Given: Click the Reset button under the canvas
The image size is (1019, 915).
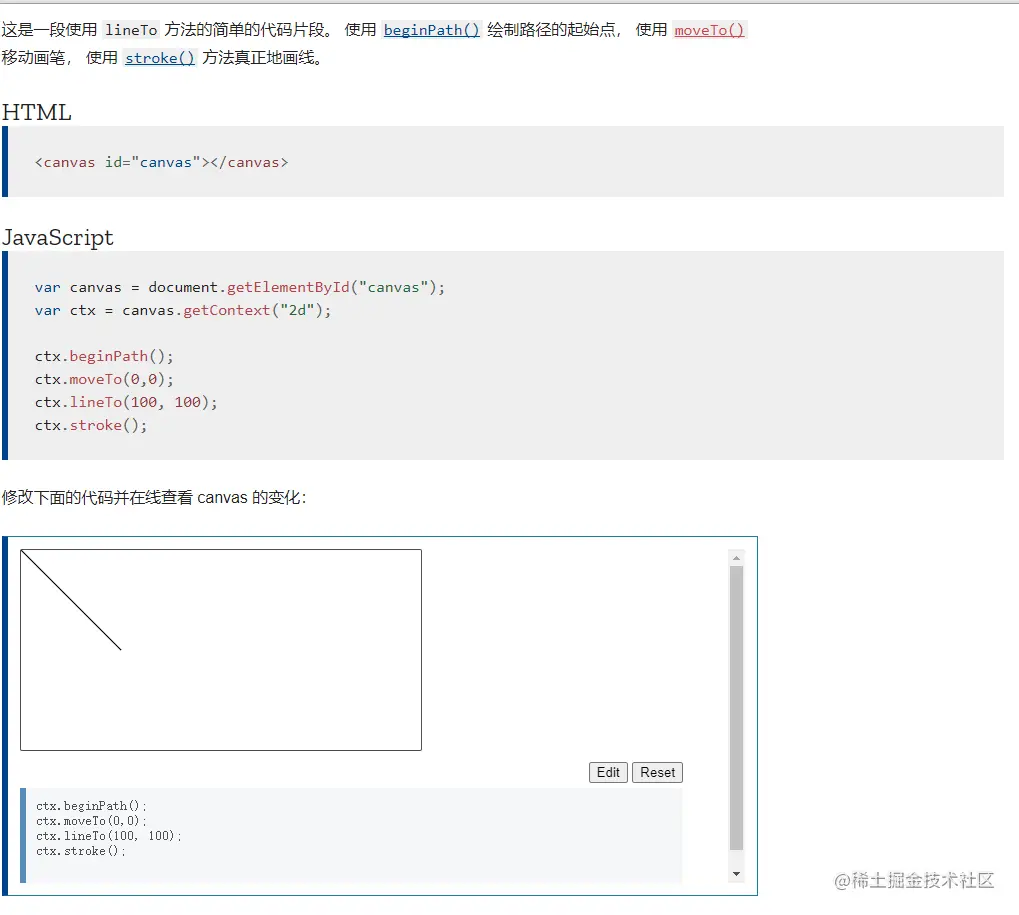Looking at the screenshot, I should 657,772.
